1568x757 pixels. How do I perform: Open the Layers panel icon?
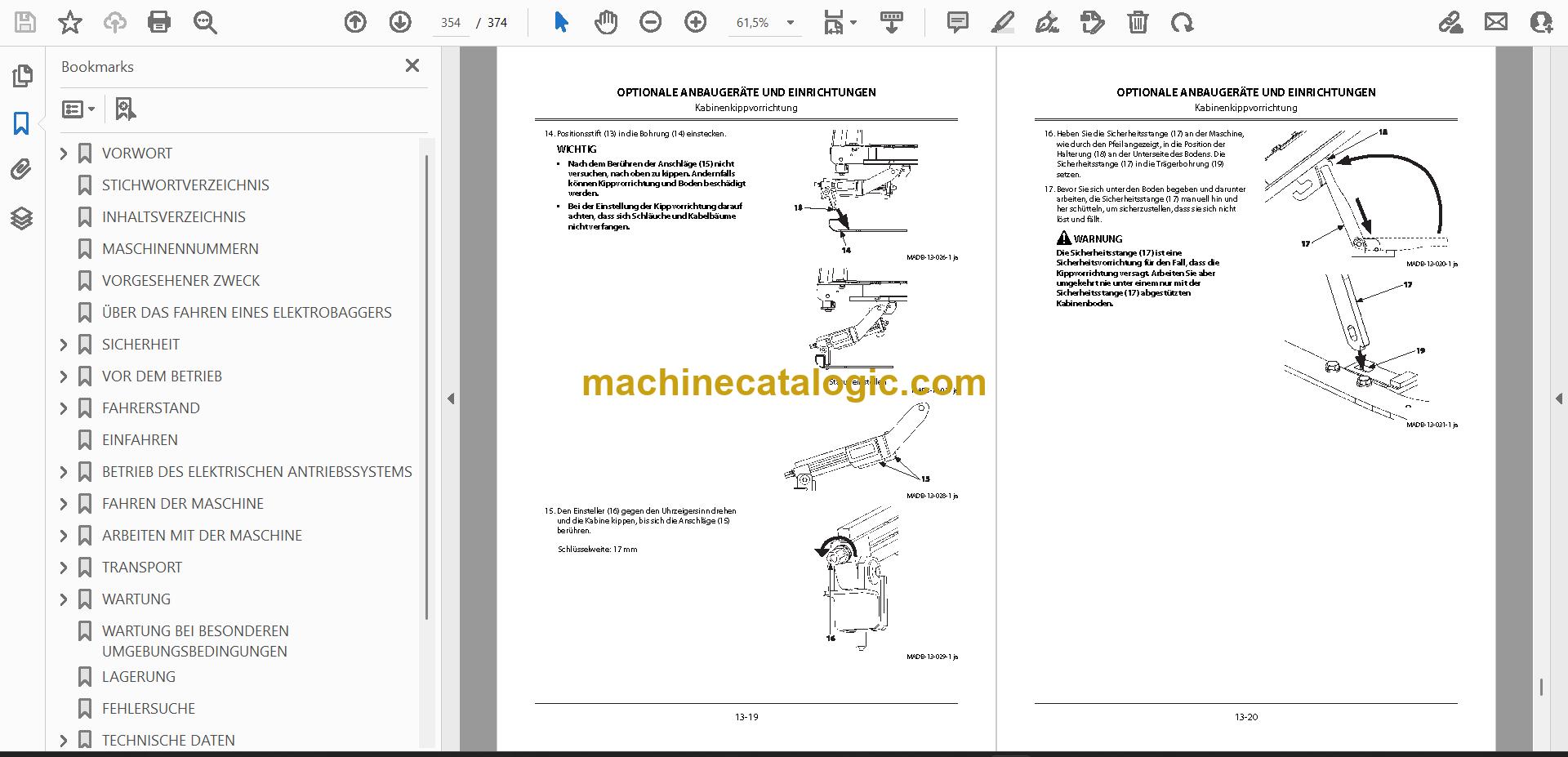click(x=21, y=218)
